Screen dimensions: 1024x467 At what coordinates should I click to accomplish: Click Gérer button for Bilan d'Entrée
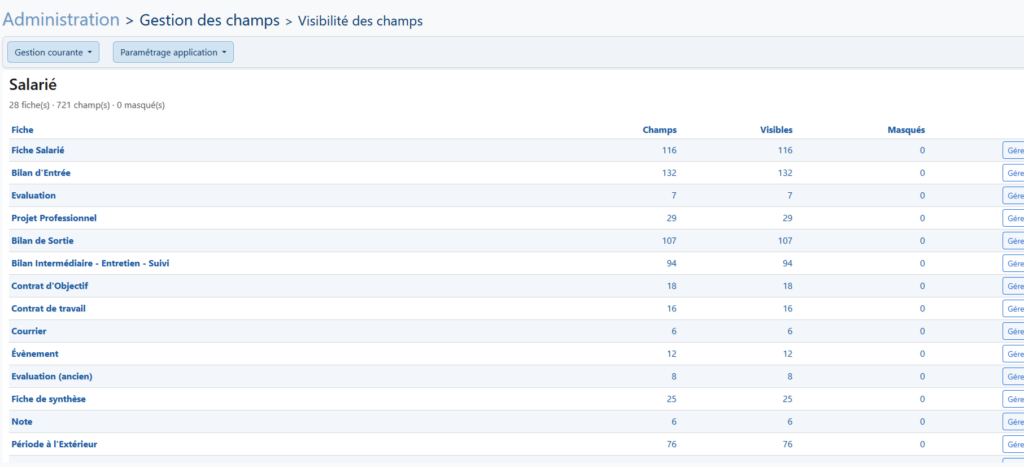1014,173
